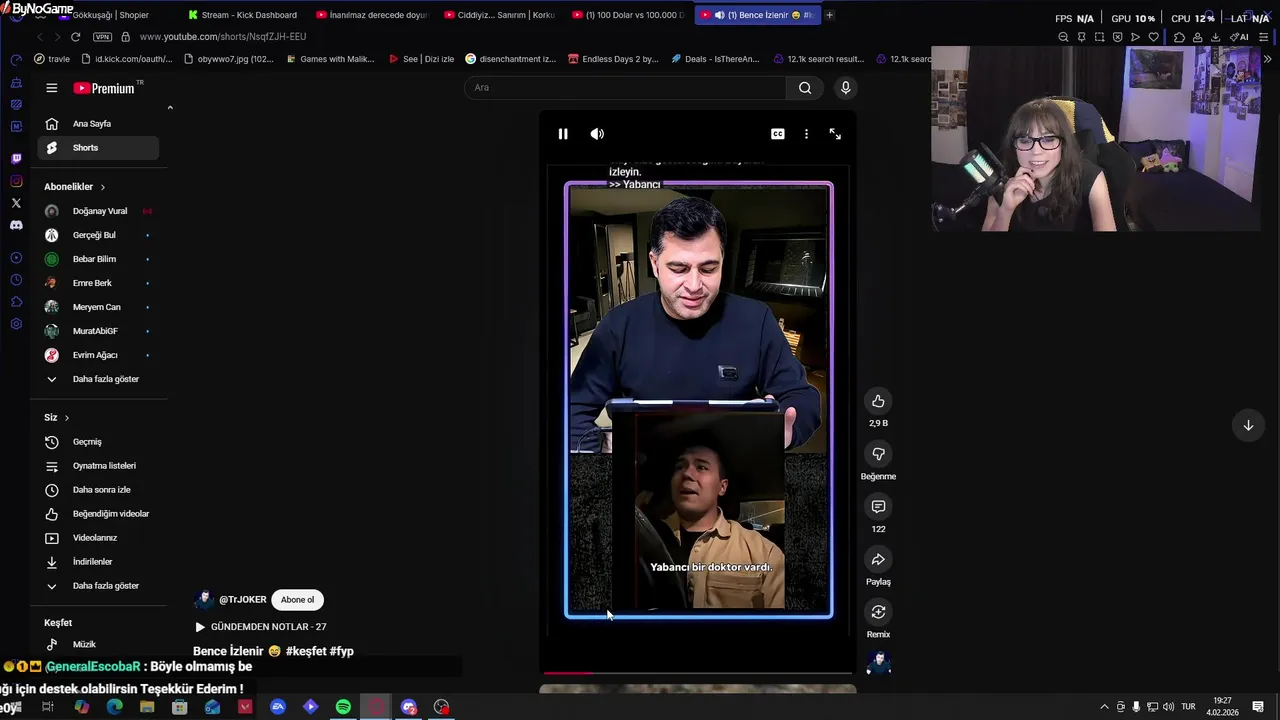Image resolution: width=1280 pixels, height=720 pixels.
Task: Toggle the VPN badge in address bar
Action: pos(102,37)
